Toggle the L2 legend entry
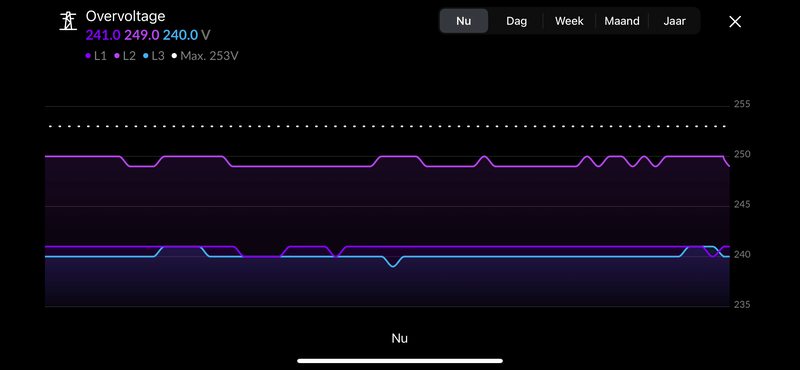Viewport: 800px width, 370px height. click(x=125, y=56)
